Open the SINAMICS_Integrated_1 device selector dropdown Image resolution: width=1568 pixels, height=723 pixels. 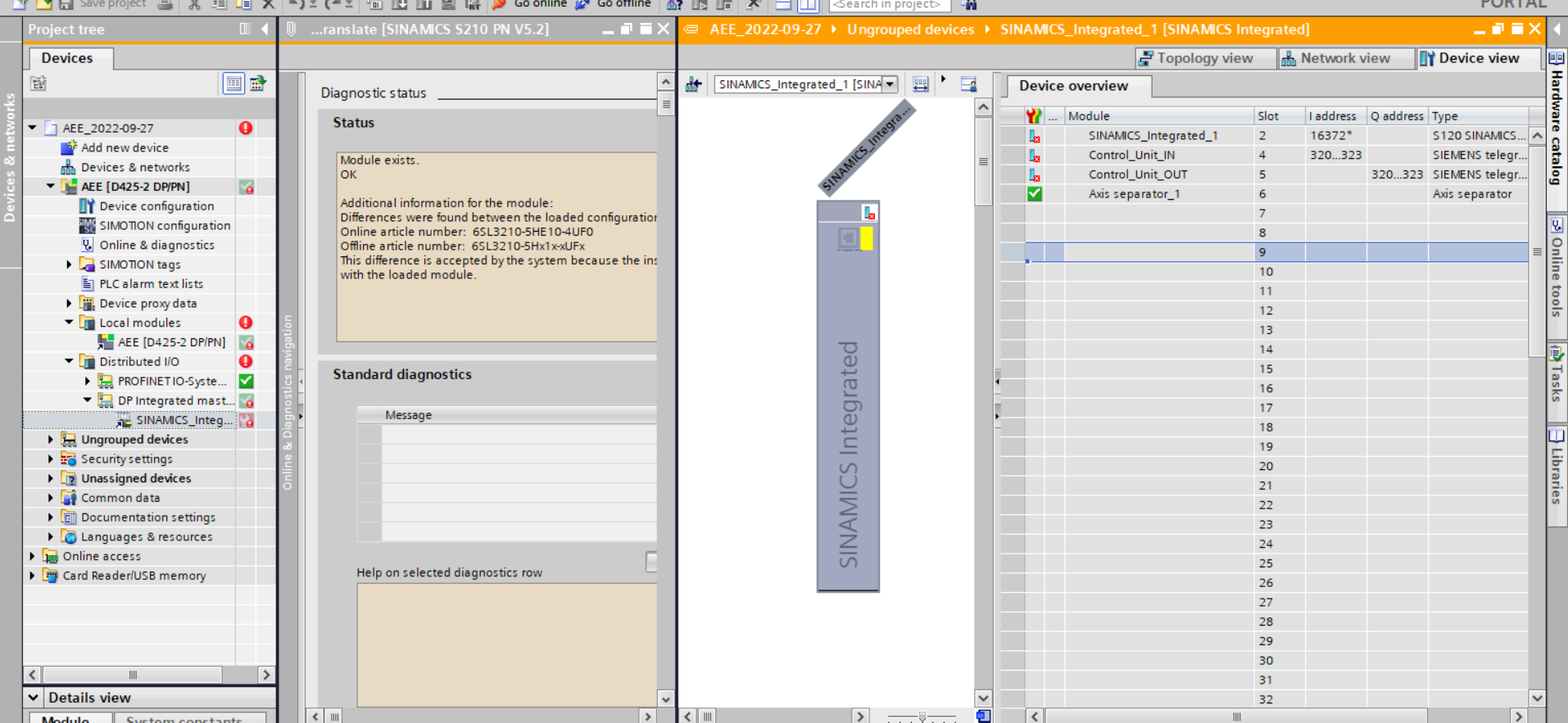coord(890,84)
